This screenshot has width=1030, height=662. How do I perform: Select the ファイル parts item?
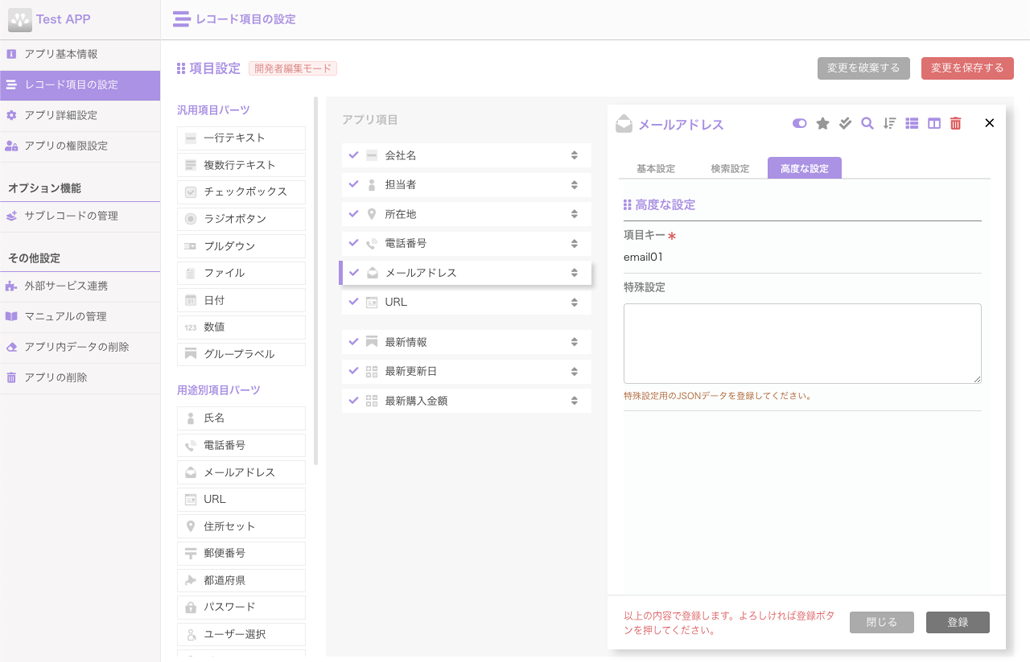coord(241,273)
